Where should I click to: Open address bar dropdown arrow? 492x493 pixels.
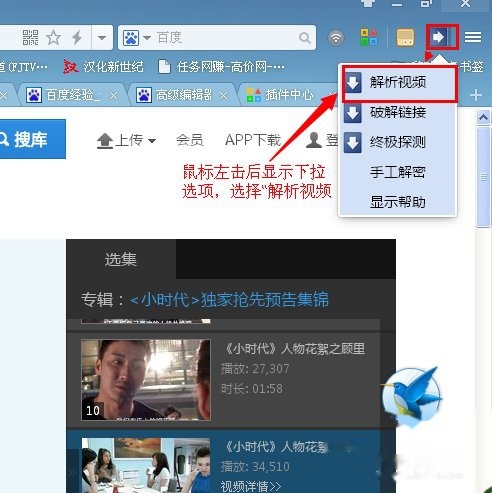click(x=102, y=37)
